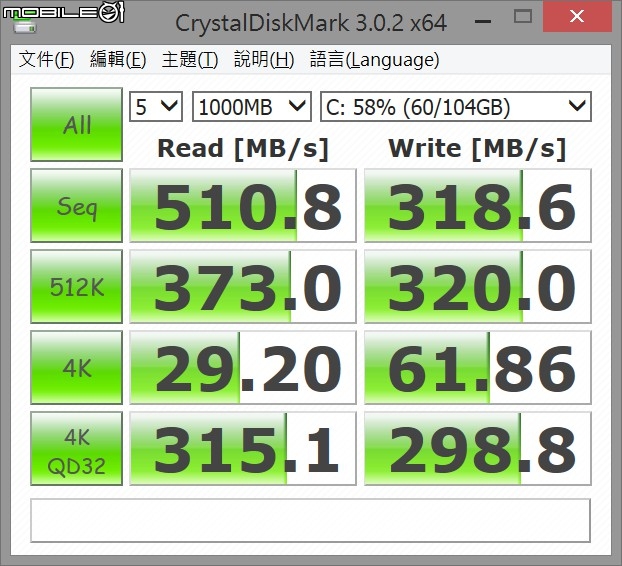Click the 4K read result 29.20

click(x=243, y=367)
